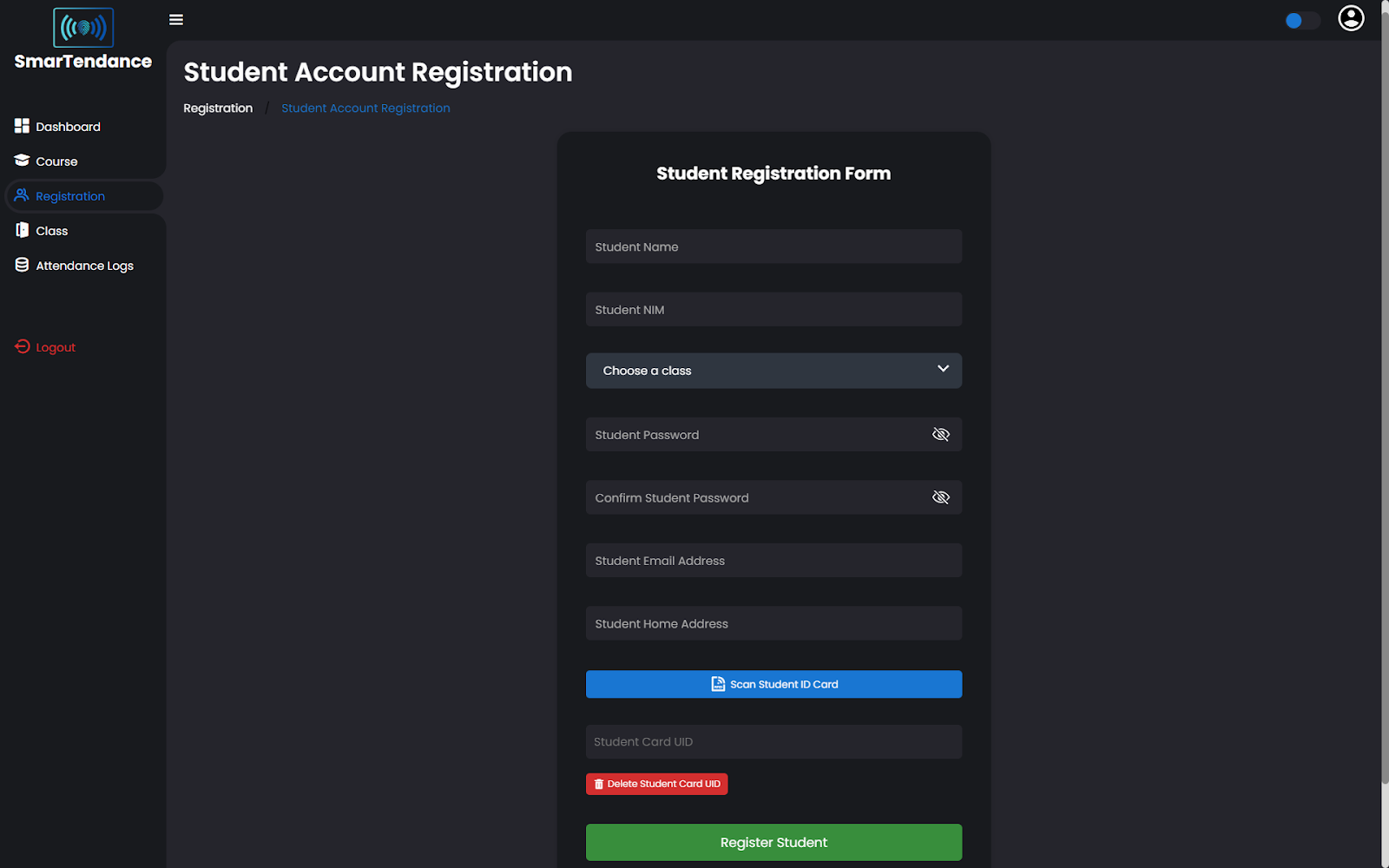
Task: Open the user profile avatar icon
Action: pos(1351,18)
